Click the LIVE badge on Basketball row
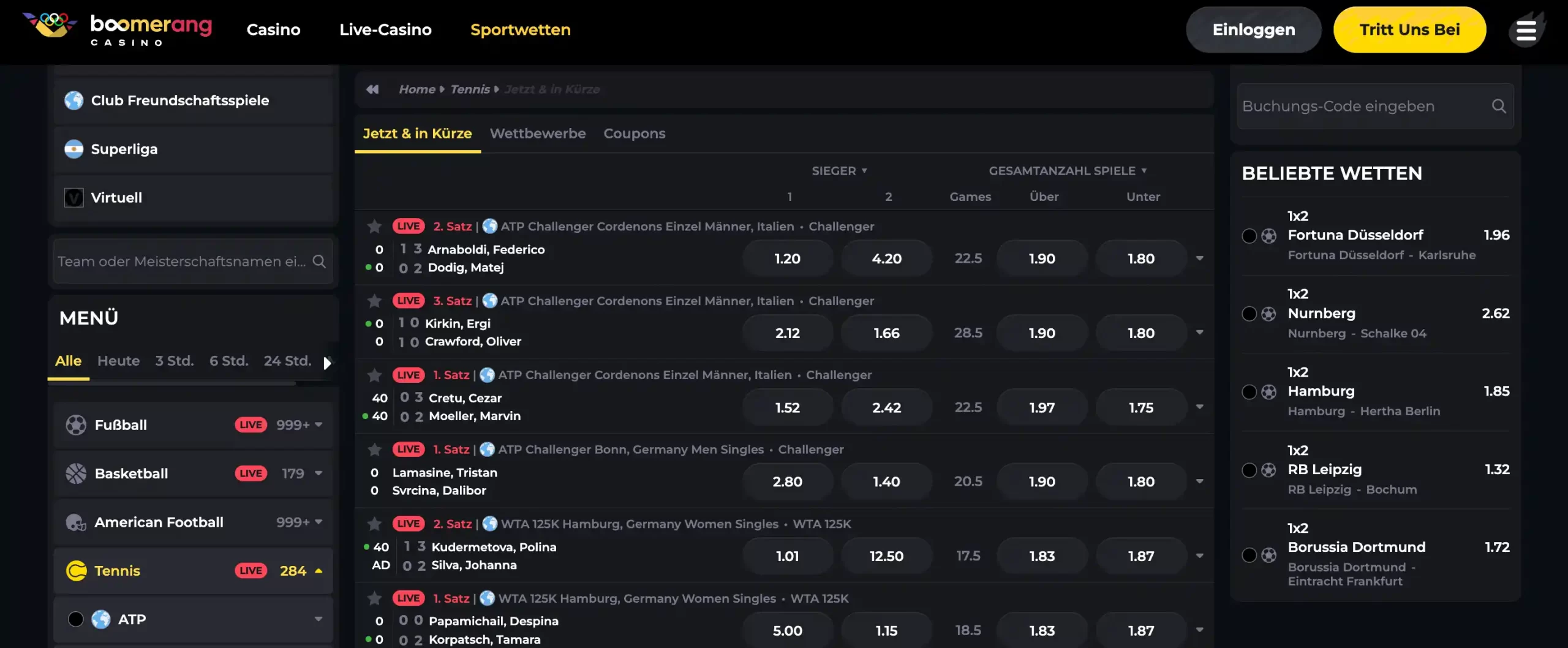The width and height of the screenshot is (1568, 648). coord(251,473)
